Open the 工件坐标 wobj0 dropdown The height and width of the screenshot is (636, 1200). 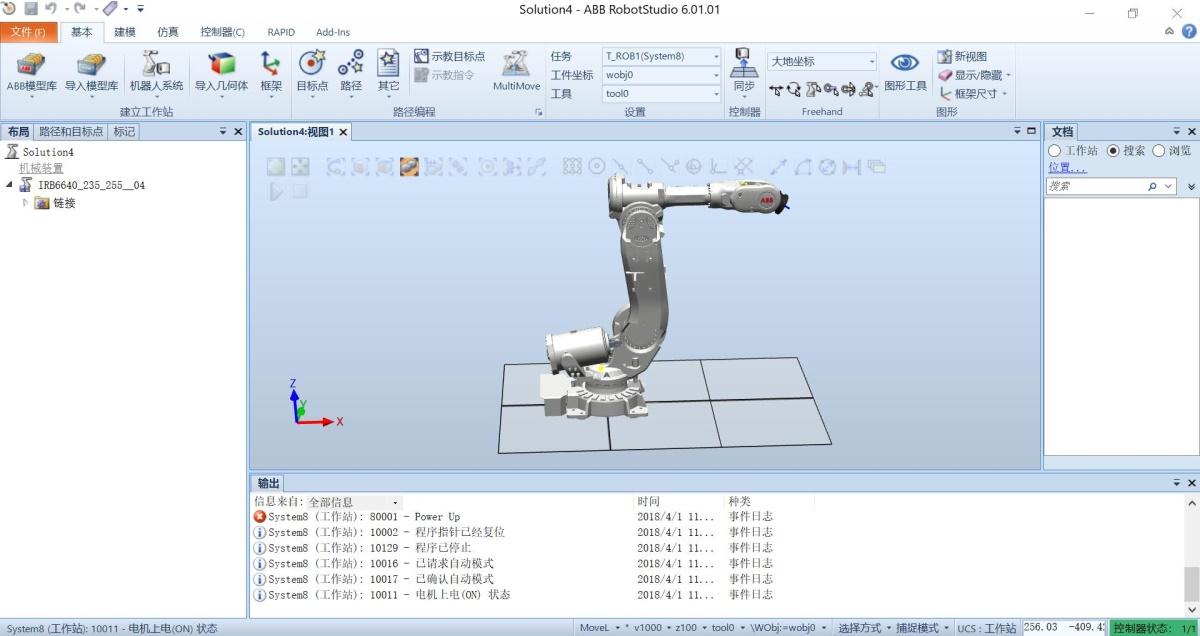point(716,75)
